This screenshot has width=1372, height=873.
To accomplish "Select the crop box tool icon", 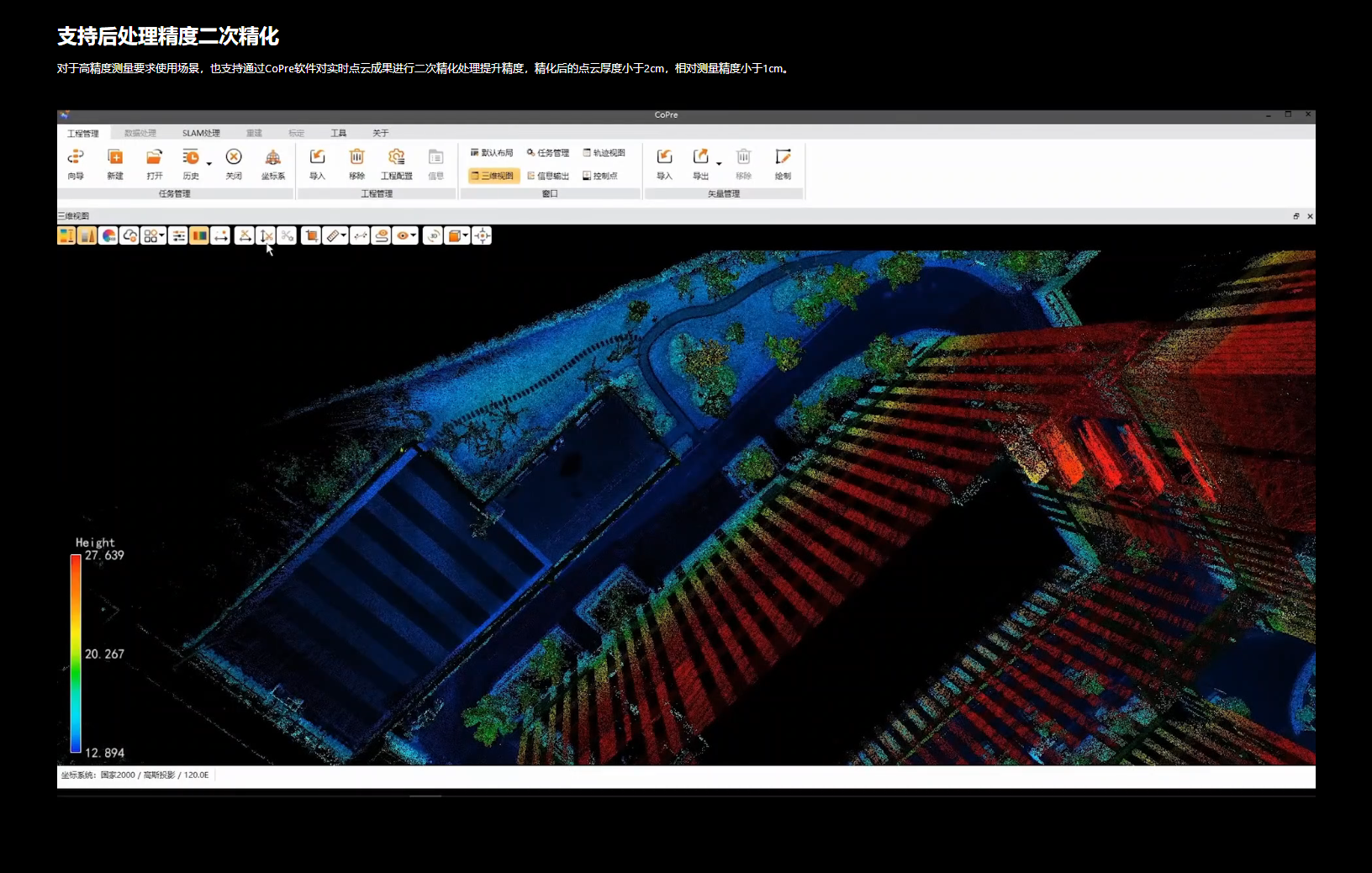I will pos(311,236).
